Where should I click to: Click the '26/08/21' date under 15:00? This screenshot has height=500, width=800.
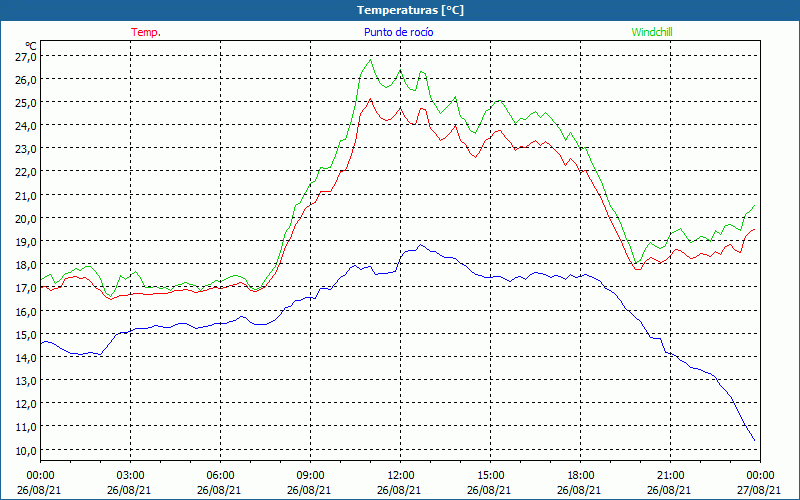pos(489,490)
